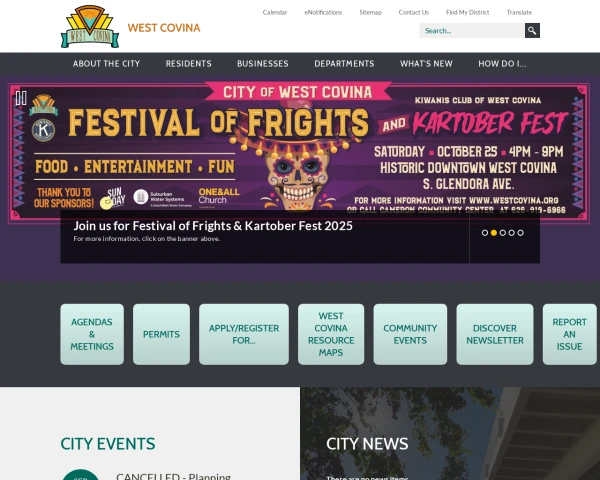Select the first slideshow indicator dot
The width and height of the screenshot is (600, 480).
[x=484, y=233]
